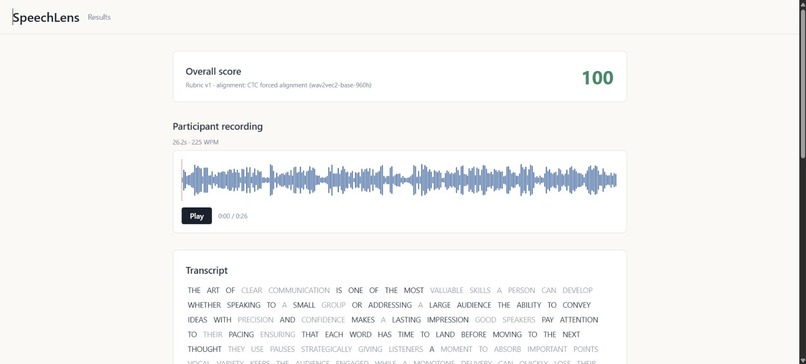Select the word IMPORTANT in transcript
The height and width of the screenshot is (364, 806).
coord(547,350)
